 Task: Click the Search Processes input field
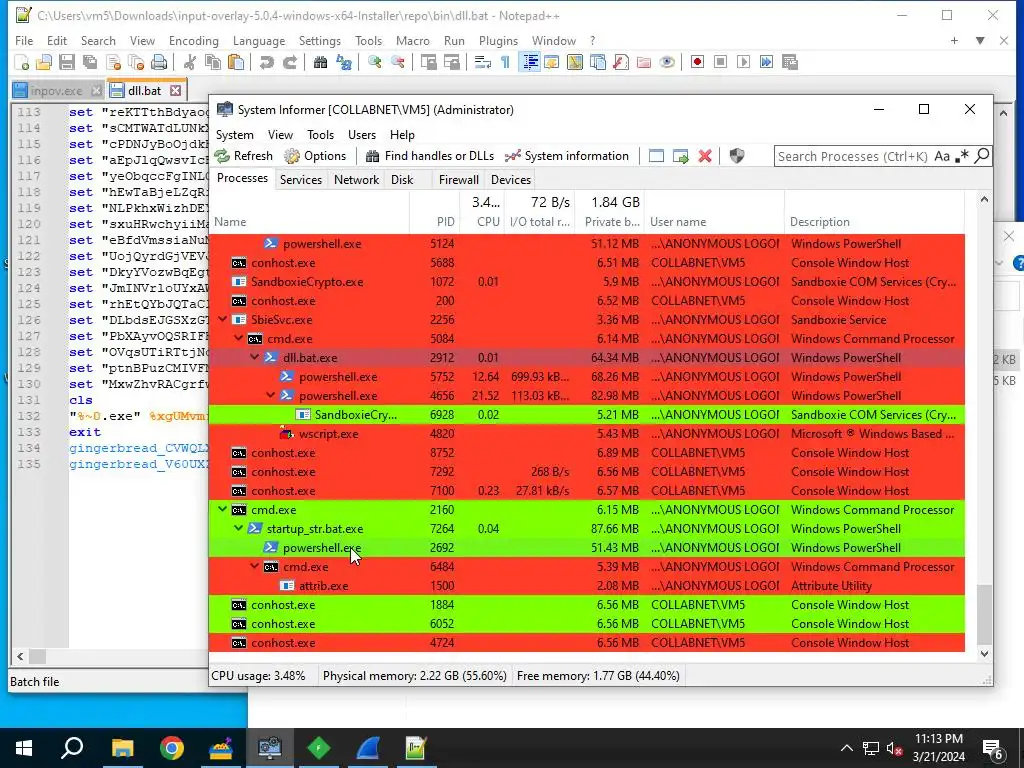click(x=852, y=156)
